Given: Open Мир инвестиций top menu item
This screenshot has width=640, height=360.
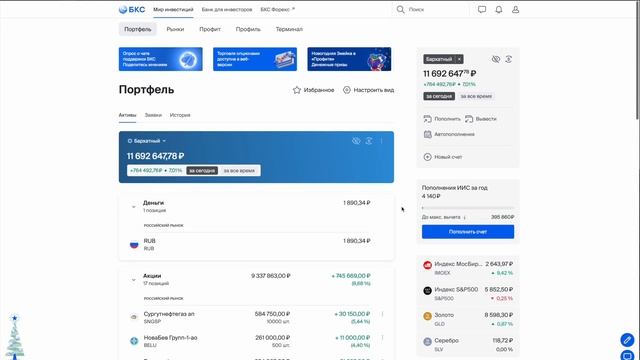Looking at the screenshot, I should pyautogui.click(x=173, y=9).
